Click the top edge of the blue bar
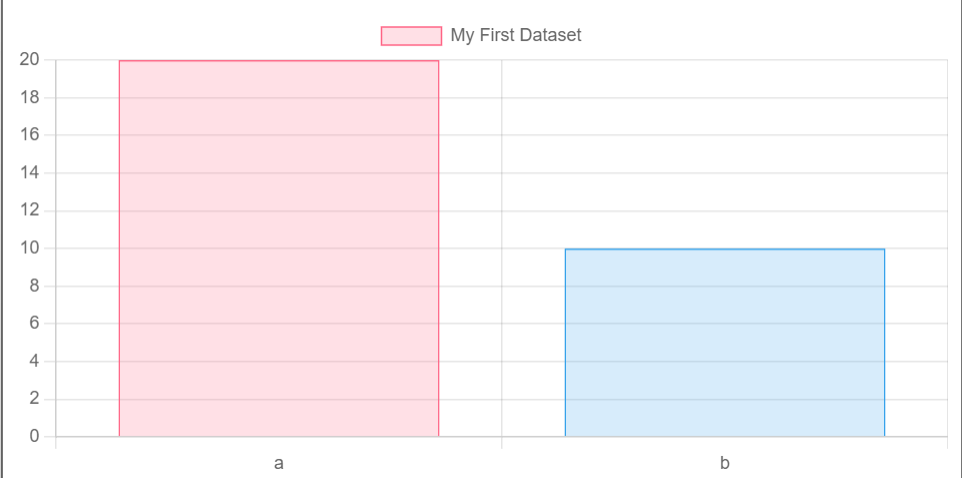The width and height of the screenshot is (962, 478). point(724,249)
